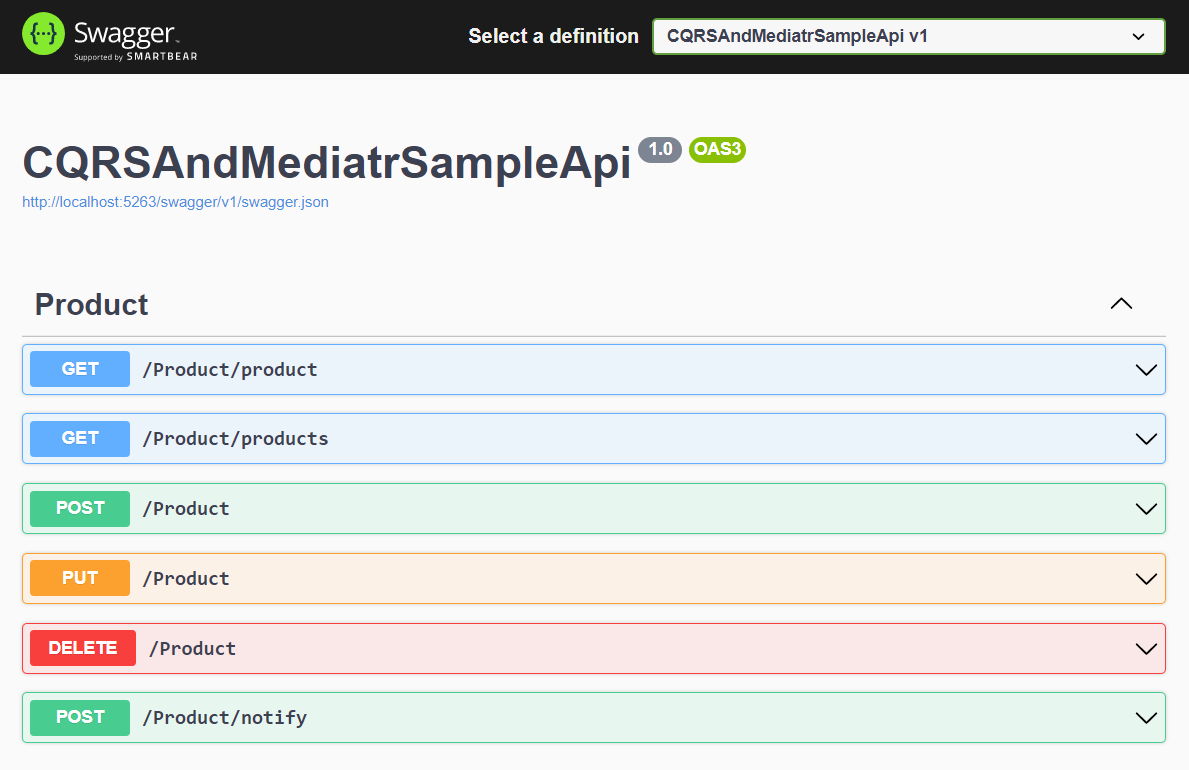Click POST badge for /Product/notify

[x=80, y=718]
